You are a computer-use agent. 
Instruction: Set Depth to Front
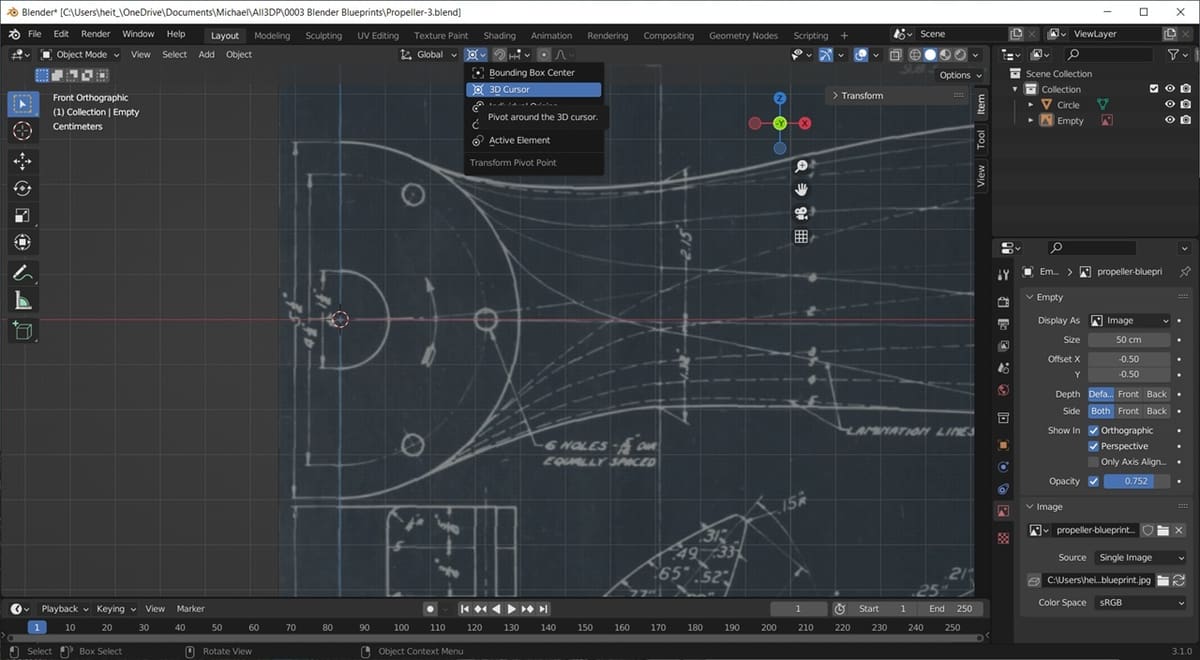tap(1128, 394)
